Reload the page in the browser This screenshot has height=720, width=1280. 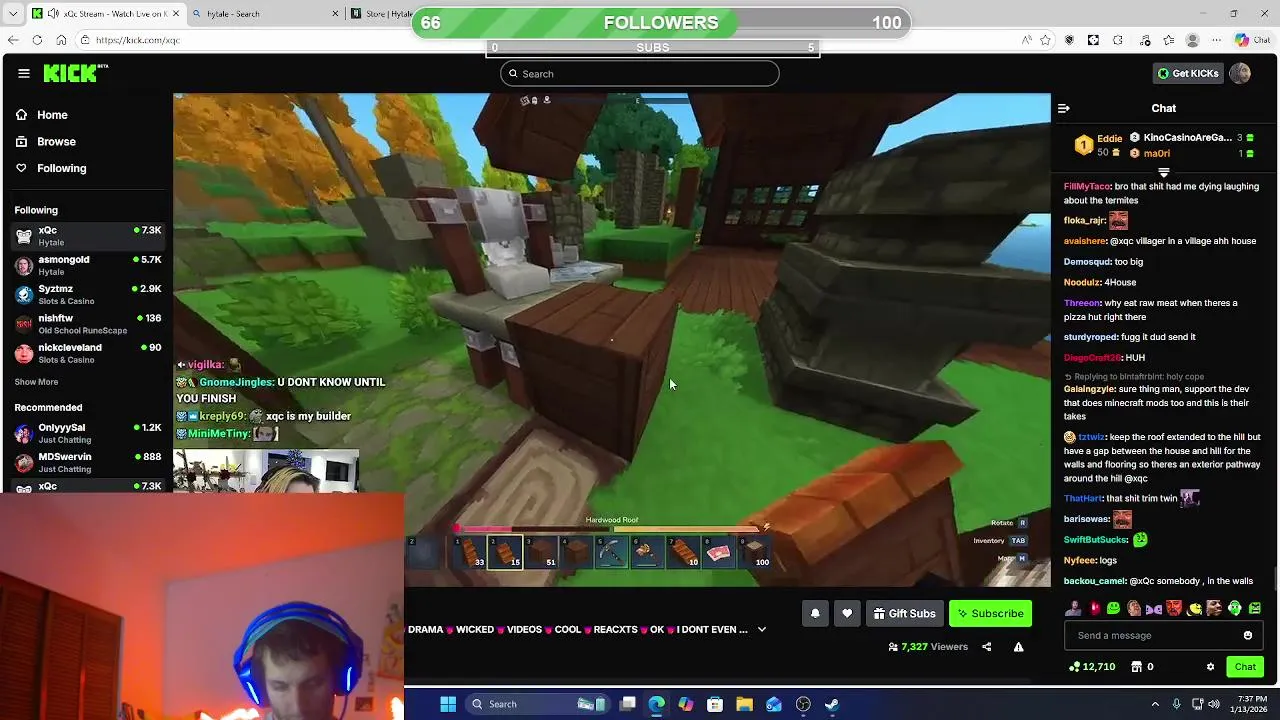37,40
